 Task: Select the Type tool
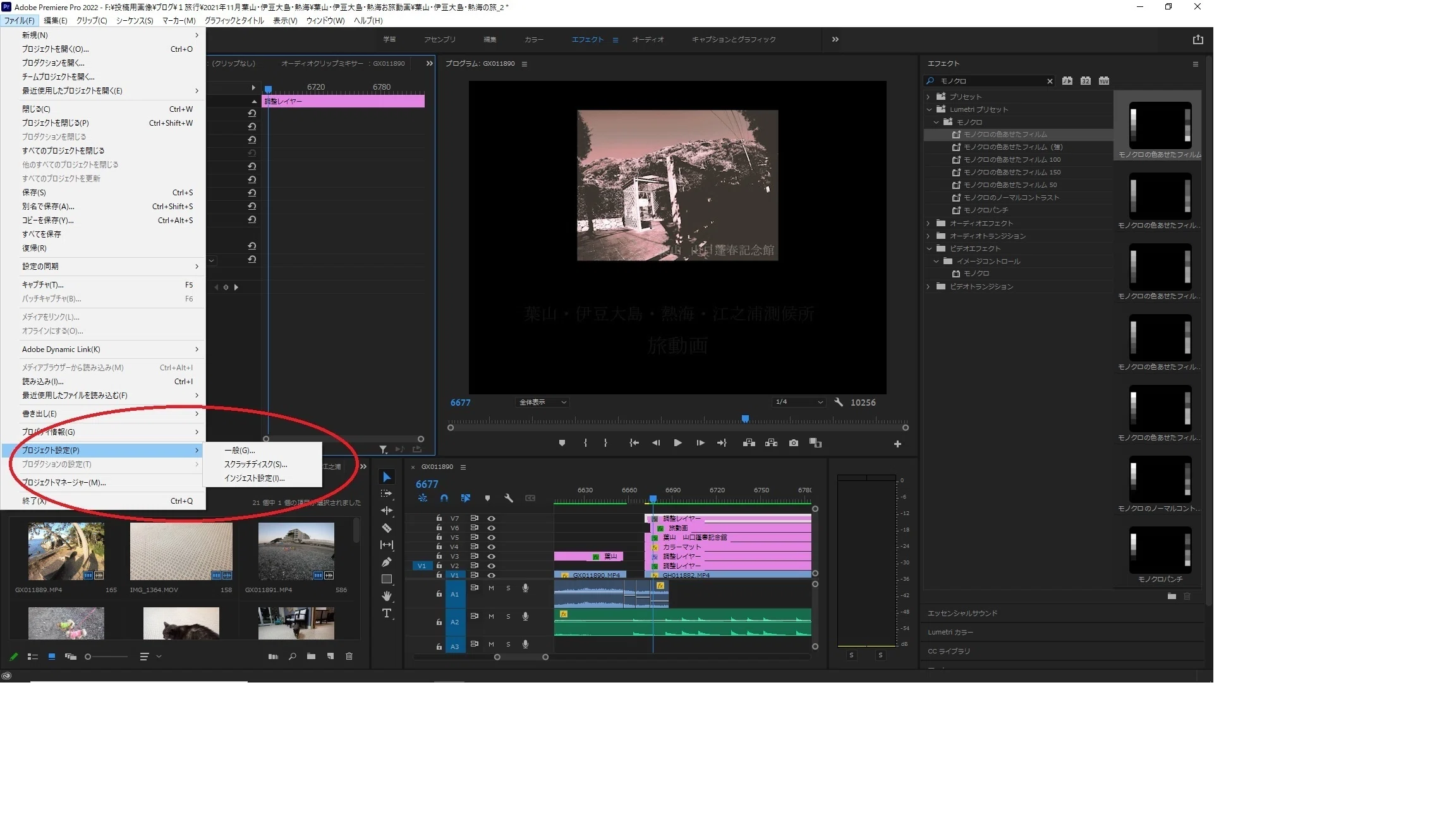click(387, 613)
